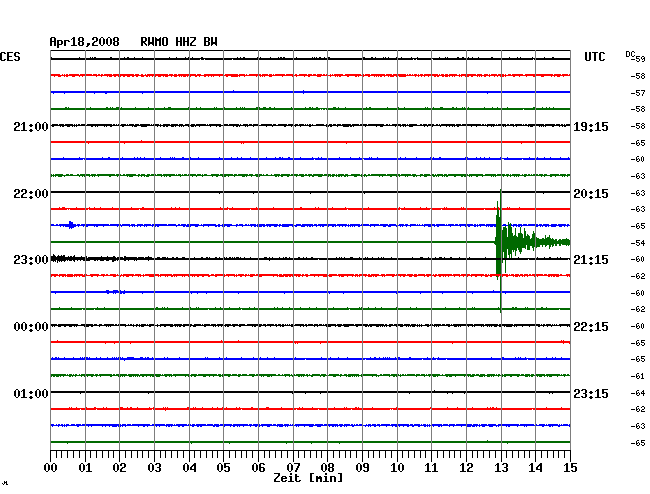
Task: Click minute "08" on the time axis
Action: [x=327, y=468]
